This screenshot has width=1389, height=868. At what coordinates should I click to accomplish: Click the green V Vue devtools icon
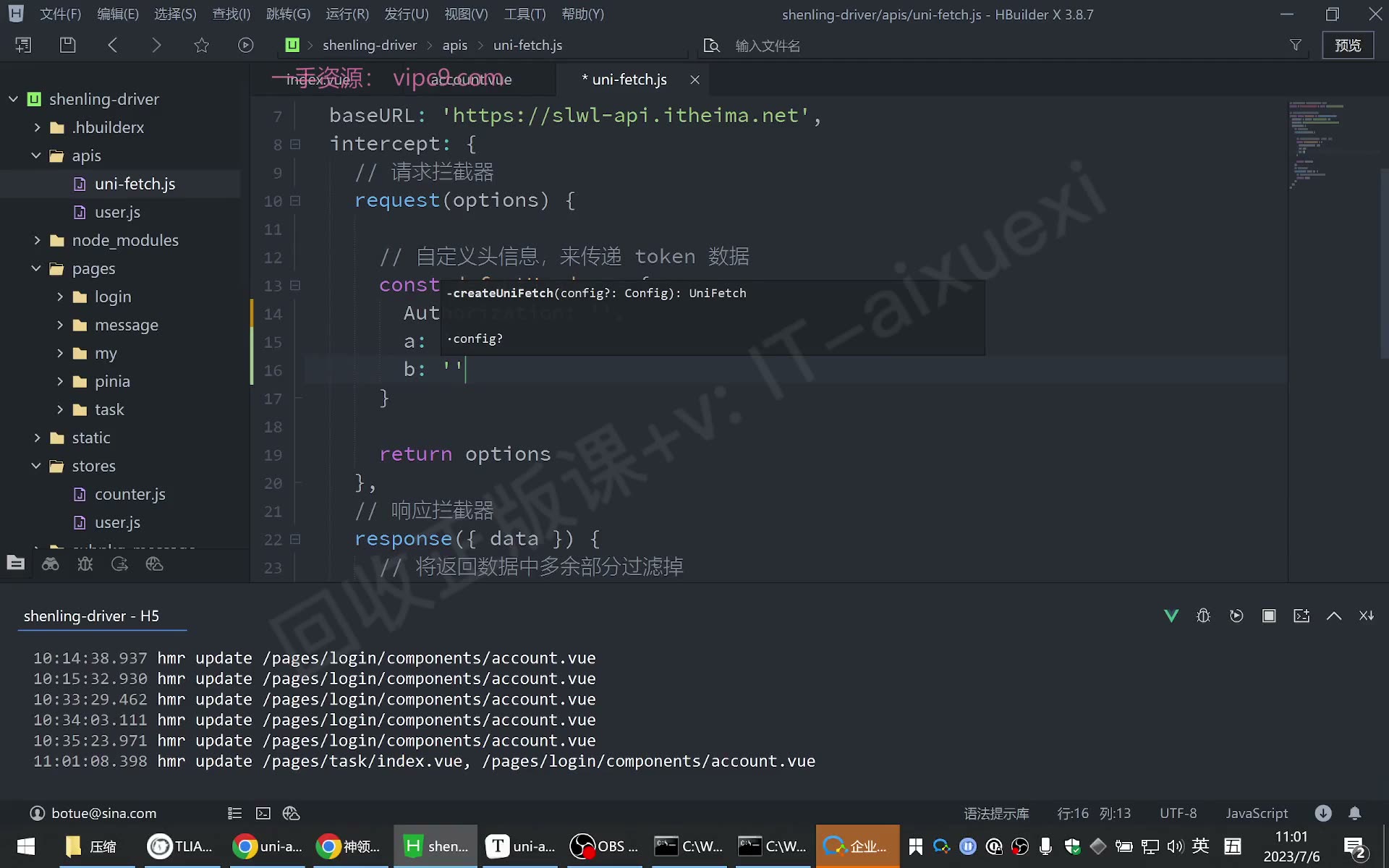tap(1171, 616)
